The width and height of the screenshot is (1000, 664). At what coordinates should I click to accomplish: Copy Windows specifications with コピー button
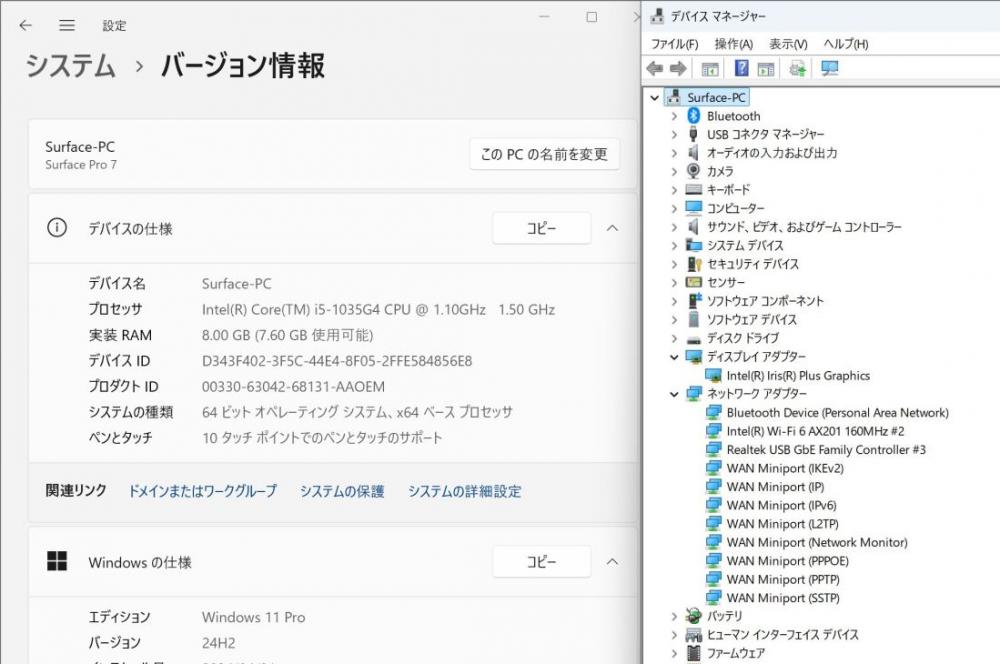pos(541,561)
